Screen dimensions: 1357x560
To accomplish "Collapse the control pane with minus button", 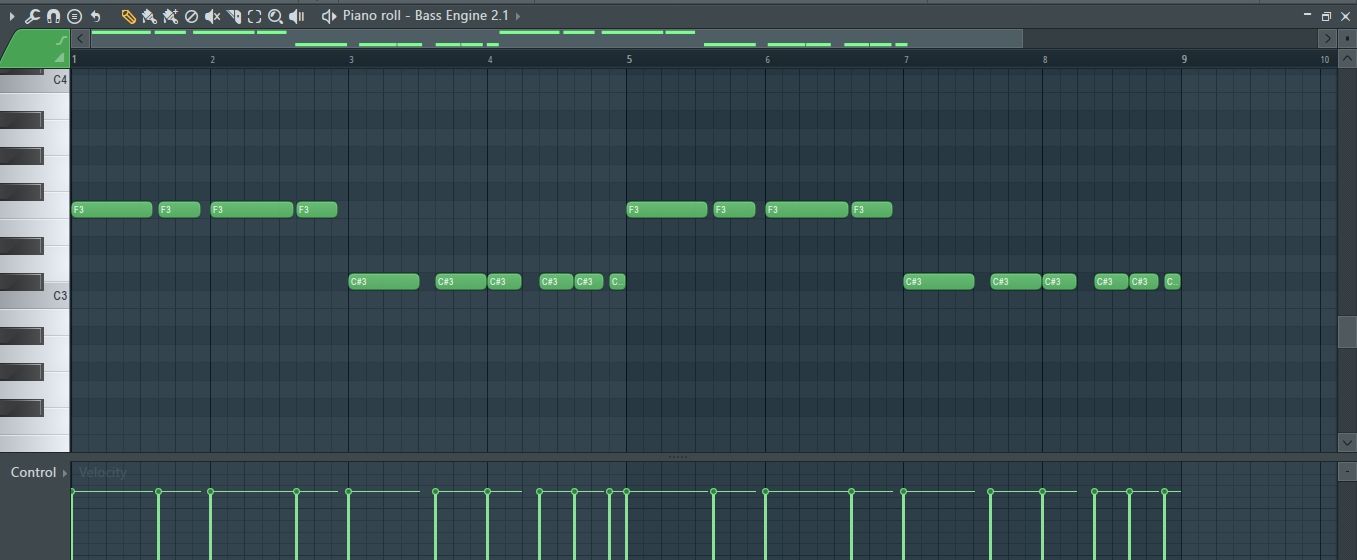I will (1346, 471).
